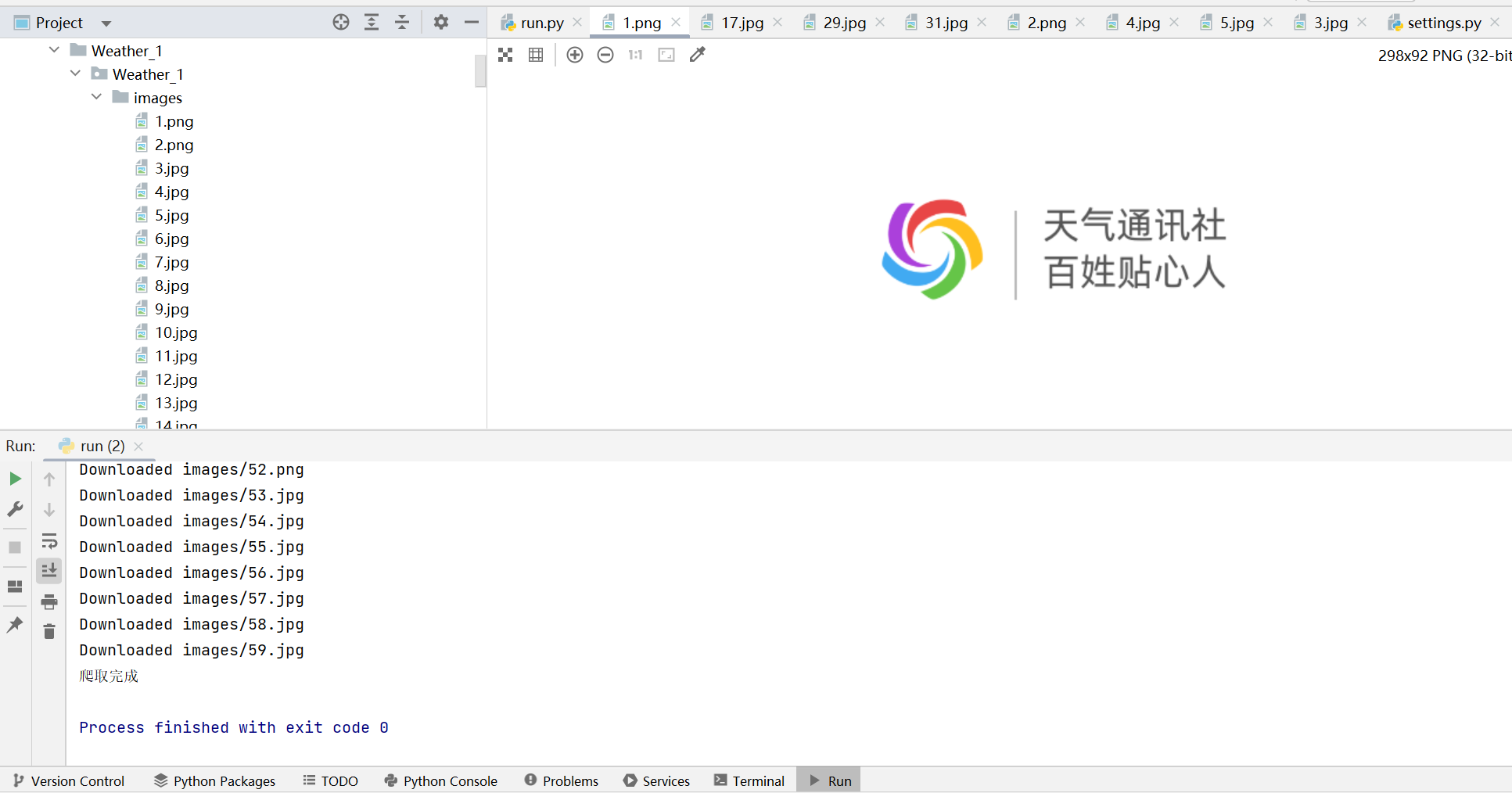This screenshot has width=1512, height=793.
Task: Toggle soft-wrap in console output
Action: (x=49, y=540)
